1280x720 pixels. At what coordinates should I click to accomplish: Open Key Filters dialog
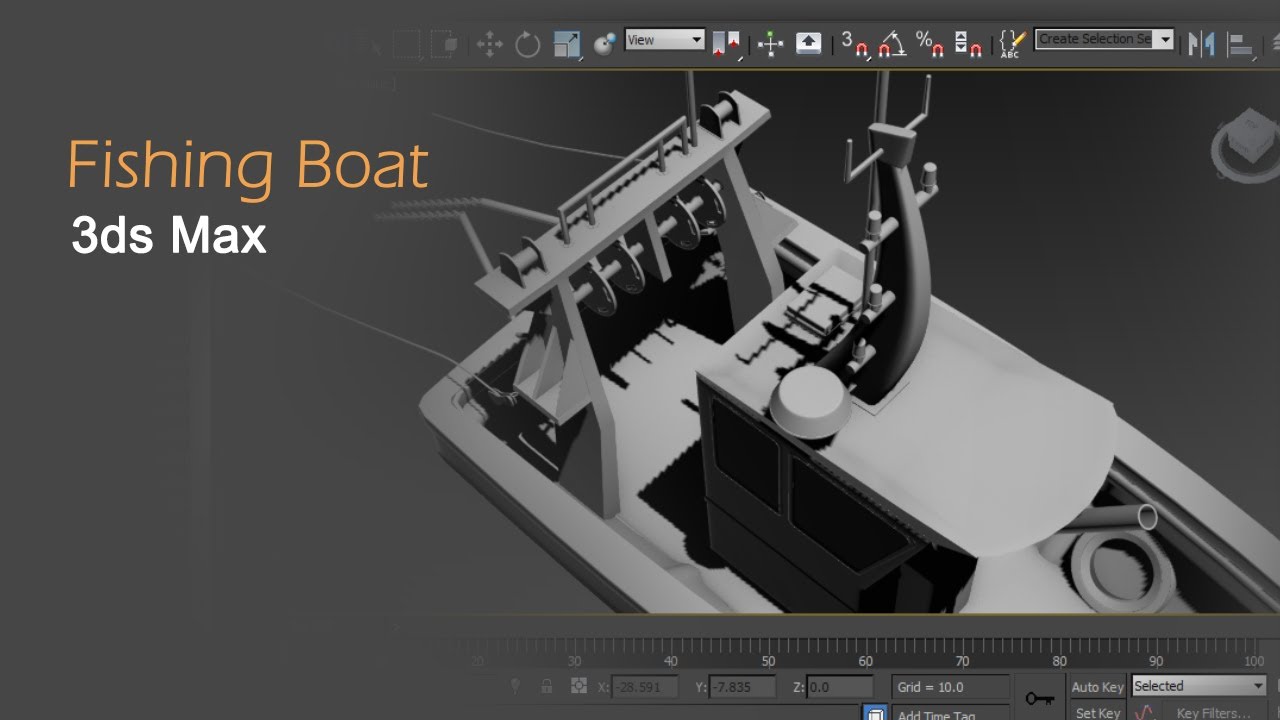tap(1212, 712)
